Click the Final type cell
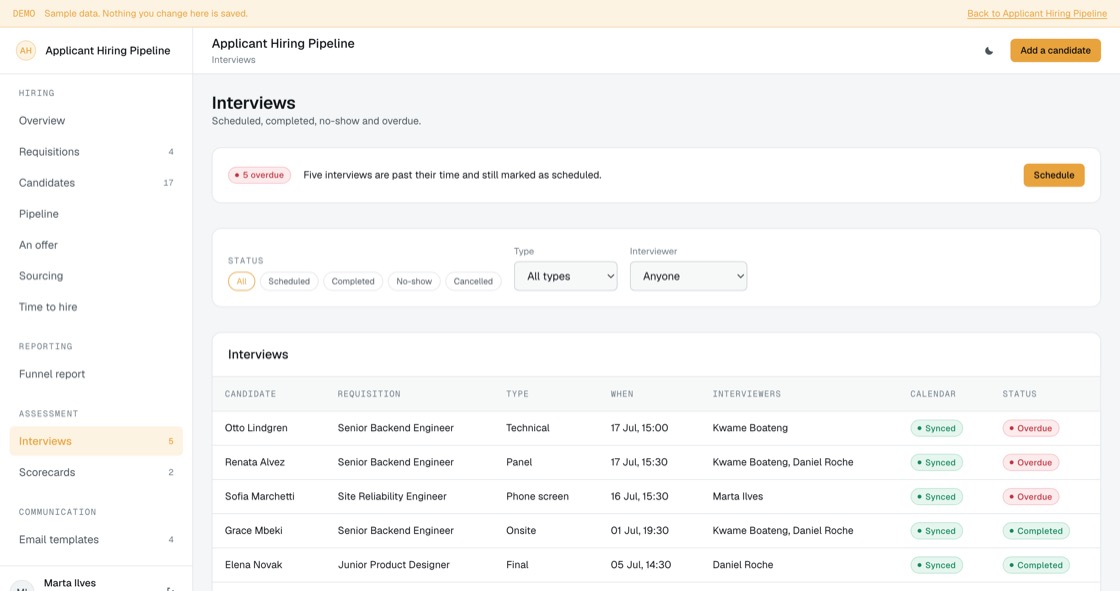 [517, 565]
